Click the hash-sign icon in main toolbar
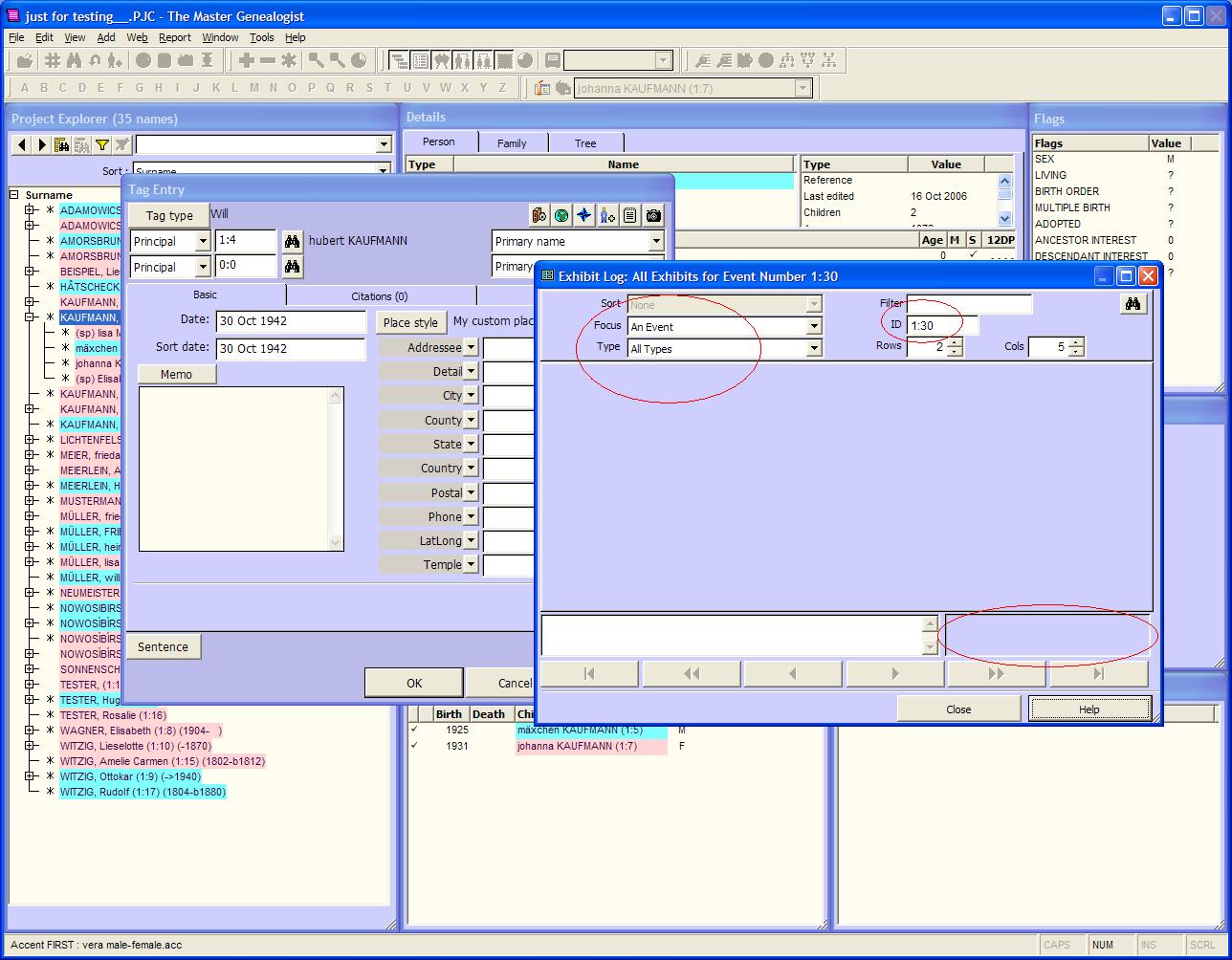Screen dimensions: 1232x960 coord(53,60)
